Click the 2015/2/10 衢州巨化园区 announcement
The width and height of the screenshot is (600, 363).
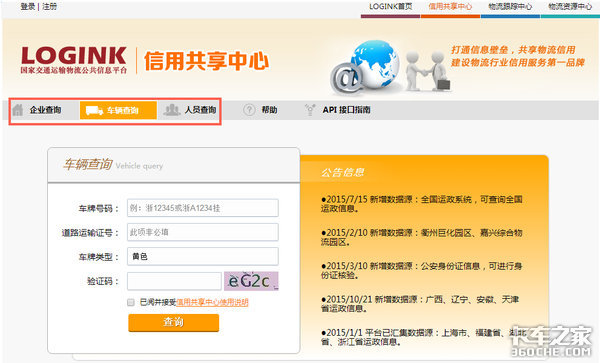pyautogui.click(x=422, y=237)
